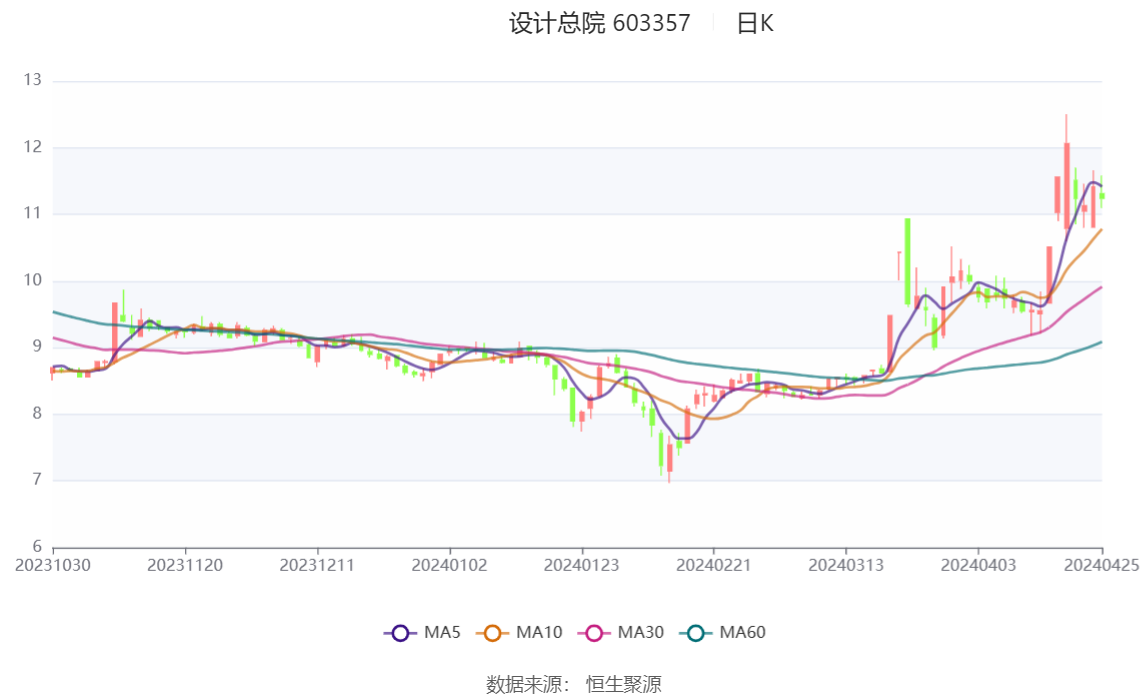Hide the MA5 line via its label
The height and width of the screenshot is (699, 1148).
[x=442, y=632]
